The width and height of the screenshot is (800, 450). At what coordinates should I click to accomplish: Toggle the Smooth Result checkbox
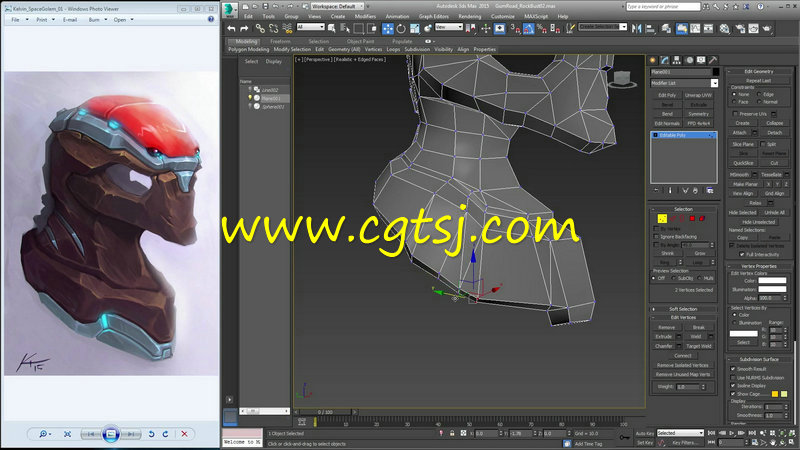(733, 369)
